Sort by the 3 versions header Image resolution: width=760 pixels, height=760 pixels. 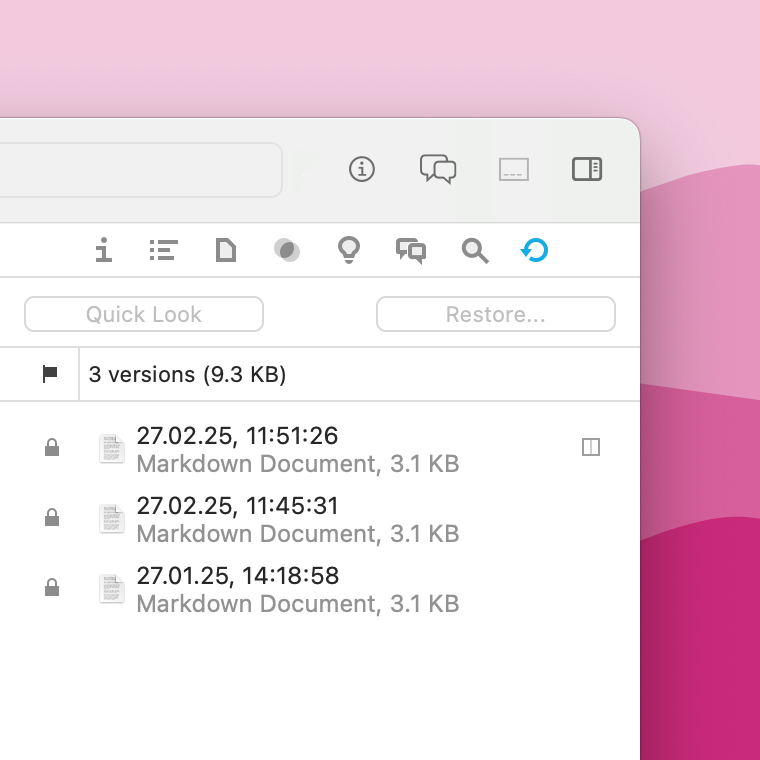tap(187, 374)
